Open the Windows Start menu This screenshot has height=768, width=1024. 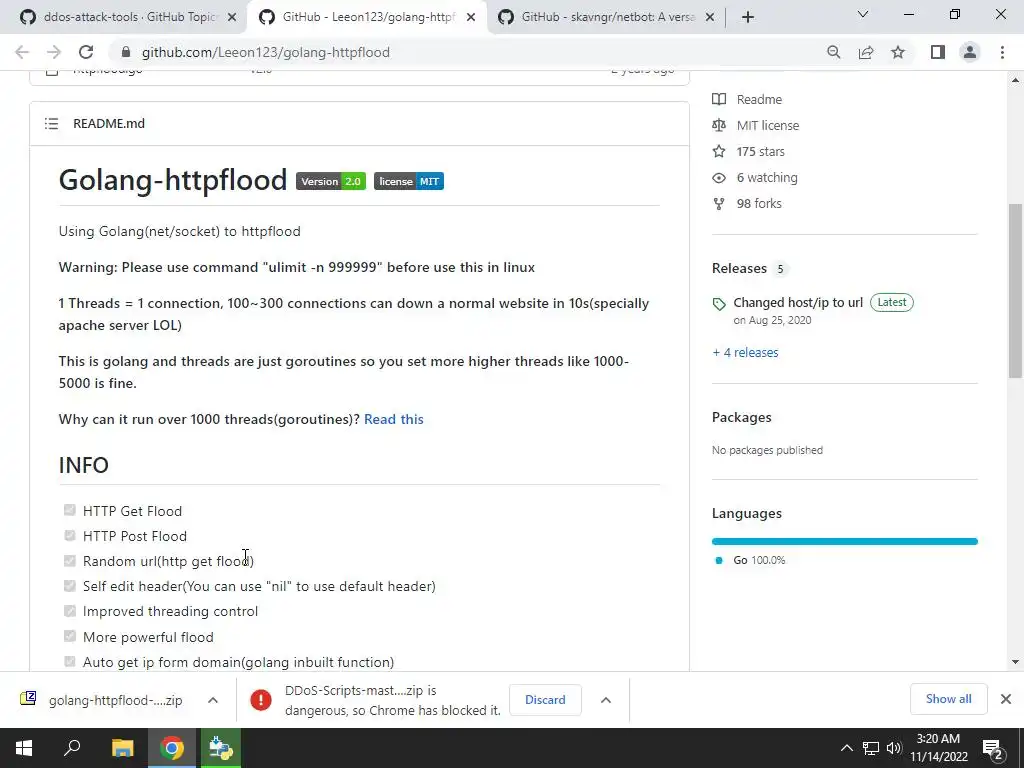[x=24, y=748]
